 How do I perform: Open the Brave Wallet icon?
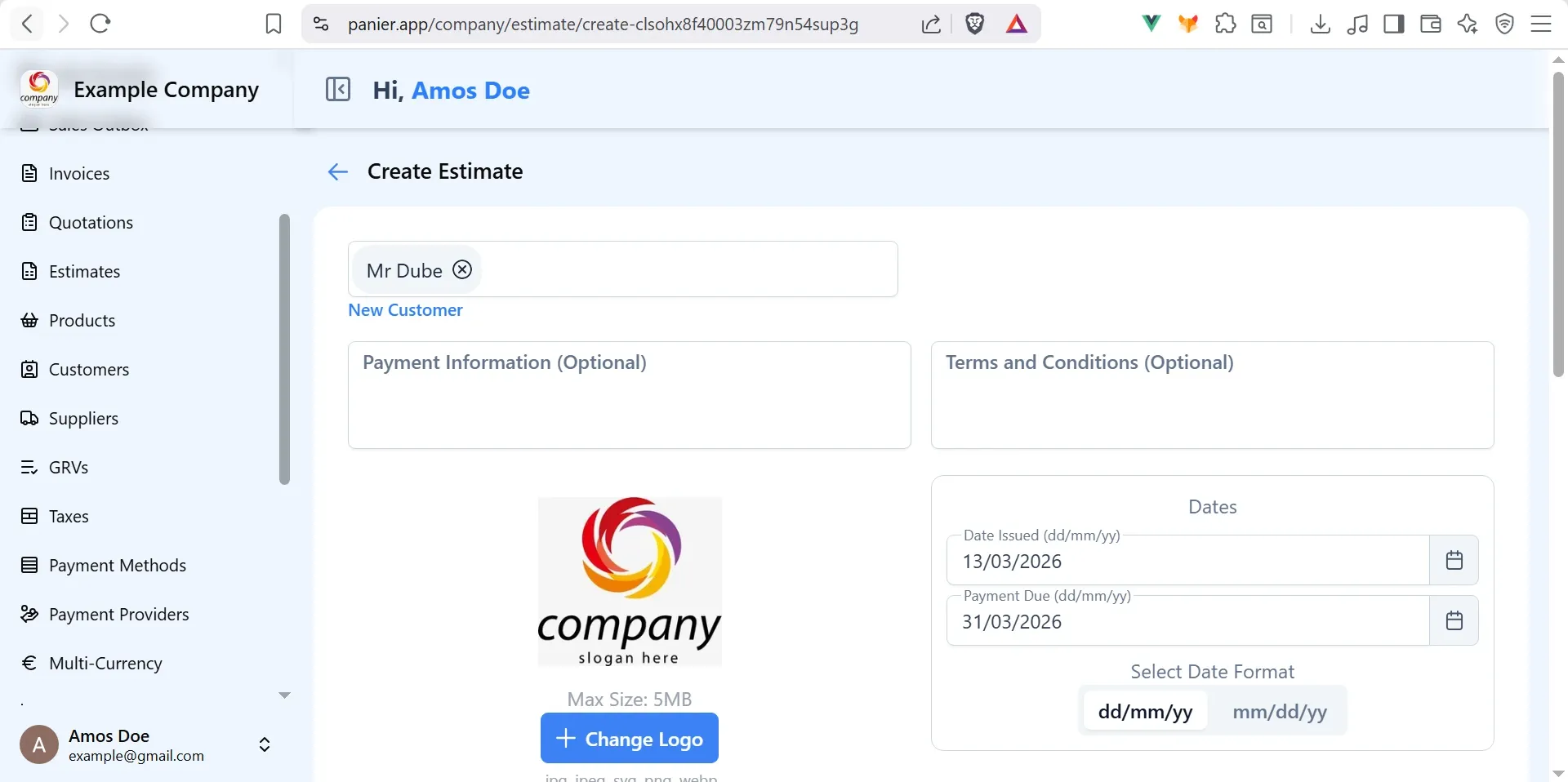tap(1431, 24)
